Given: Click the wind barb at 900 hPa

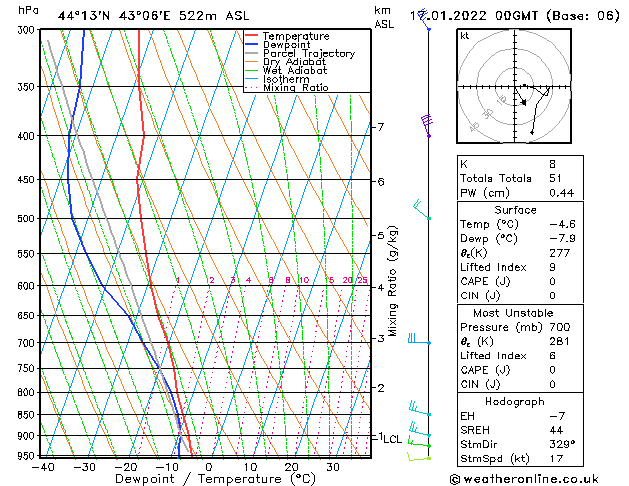Looking at the screenshot, I should 420,429.
